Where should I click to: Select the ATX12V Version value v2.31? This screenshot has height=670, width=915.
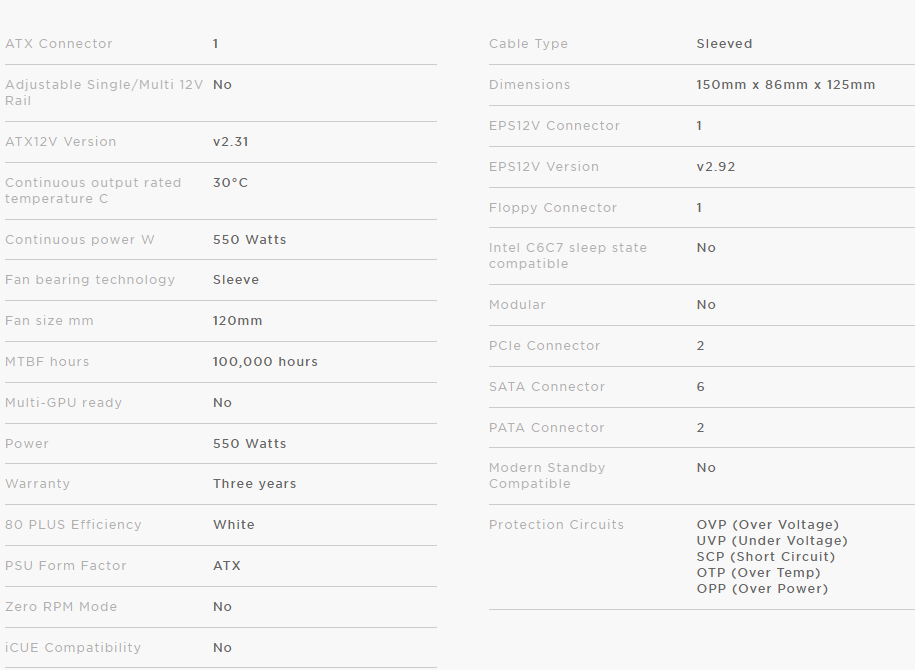click(x=231, y=142)
